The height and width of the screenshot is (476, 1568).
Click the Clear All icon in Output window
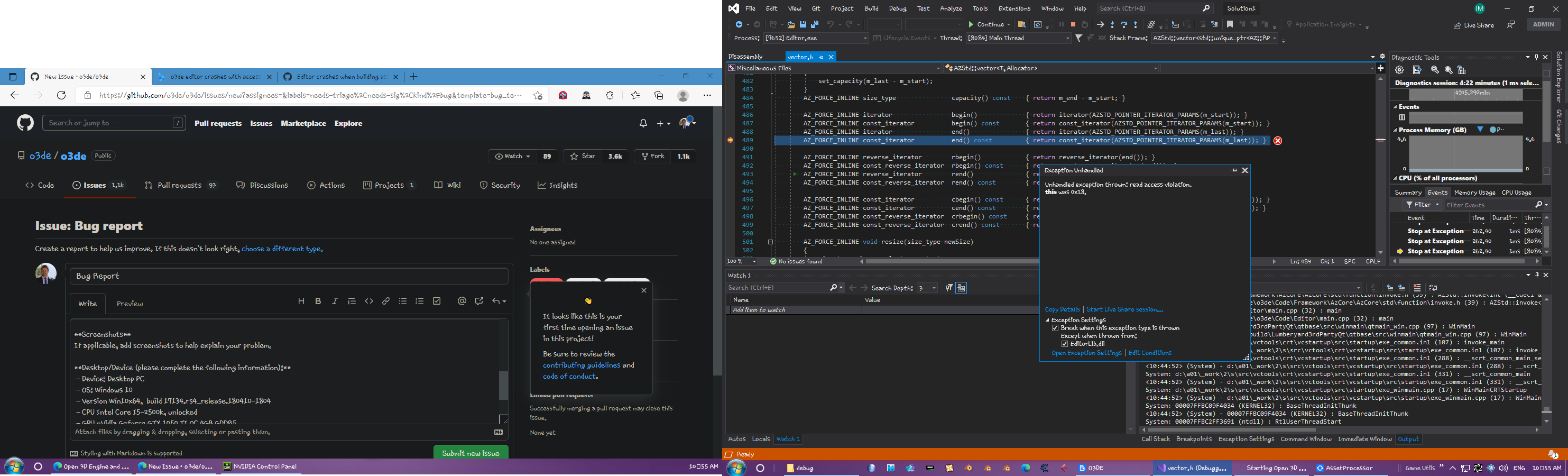[1417, 287]
